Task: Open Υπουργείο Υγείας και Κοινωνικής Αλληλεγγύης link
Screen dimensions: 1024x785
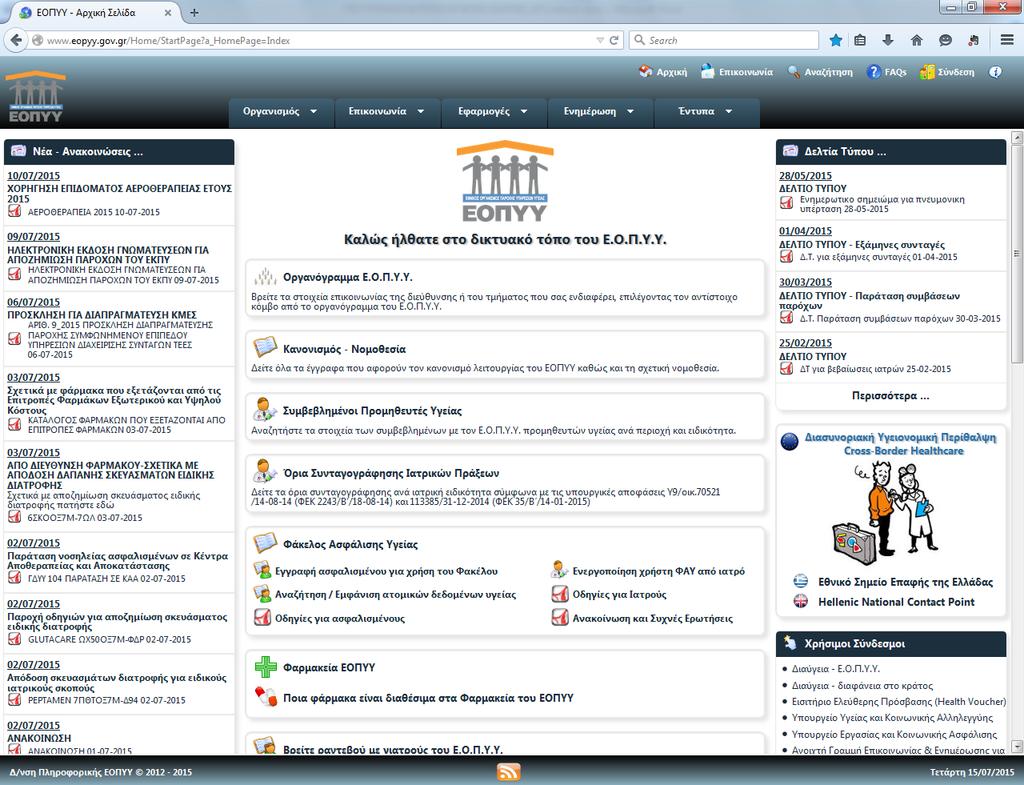Action: [x=892, y=718]
